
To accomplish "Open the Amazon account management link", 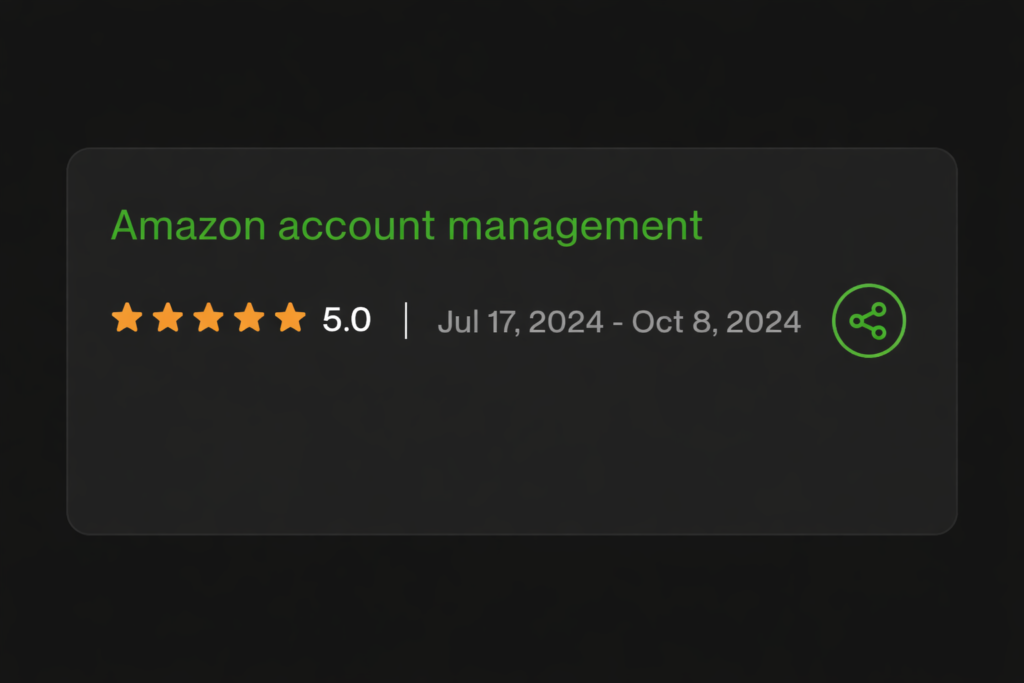I will tap(406, 226).
